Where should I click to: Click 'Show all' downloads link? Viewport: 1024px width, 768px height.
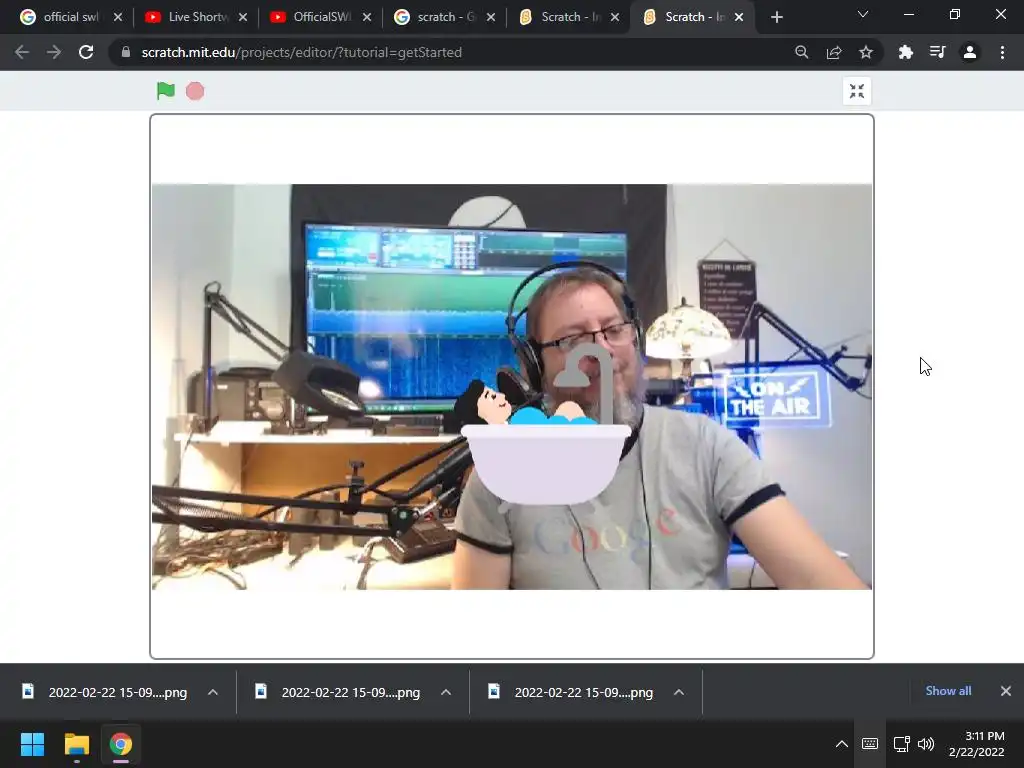948,691
